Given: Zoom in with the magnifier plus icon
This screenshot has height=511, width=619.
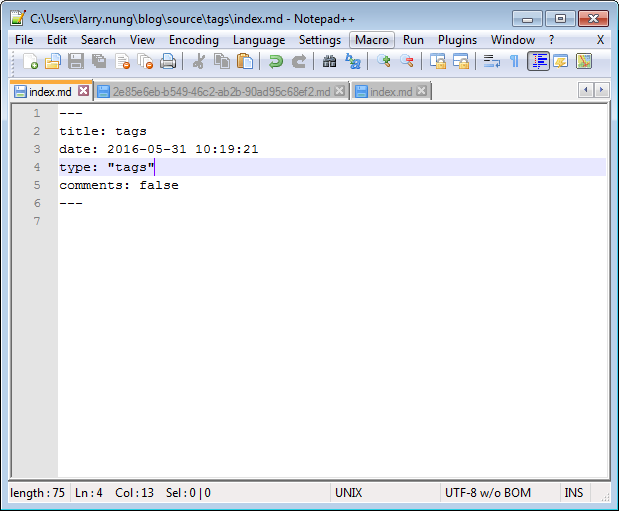Looking at the screenshot, I should 383,62.
